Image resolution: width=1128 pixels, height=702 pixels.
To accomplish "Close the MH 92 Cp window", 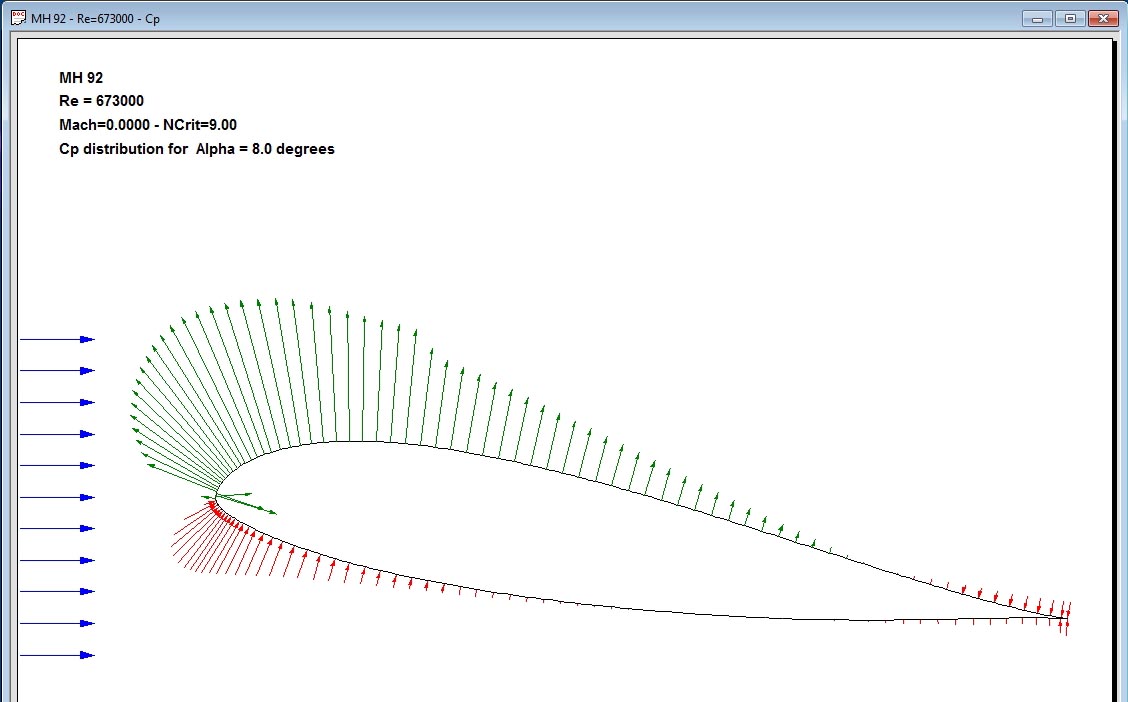I will tap(1102, 18).
